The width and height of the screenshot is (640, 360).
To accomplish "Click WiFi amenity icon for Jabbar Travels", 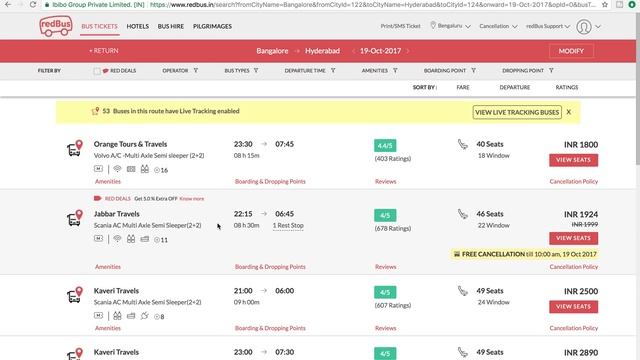I will [x=117, y=239].
